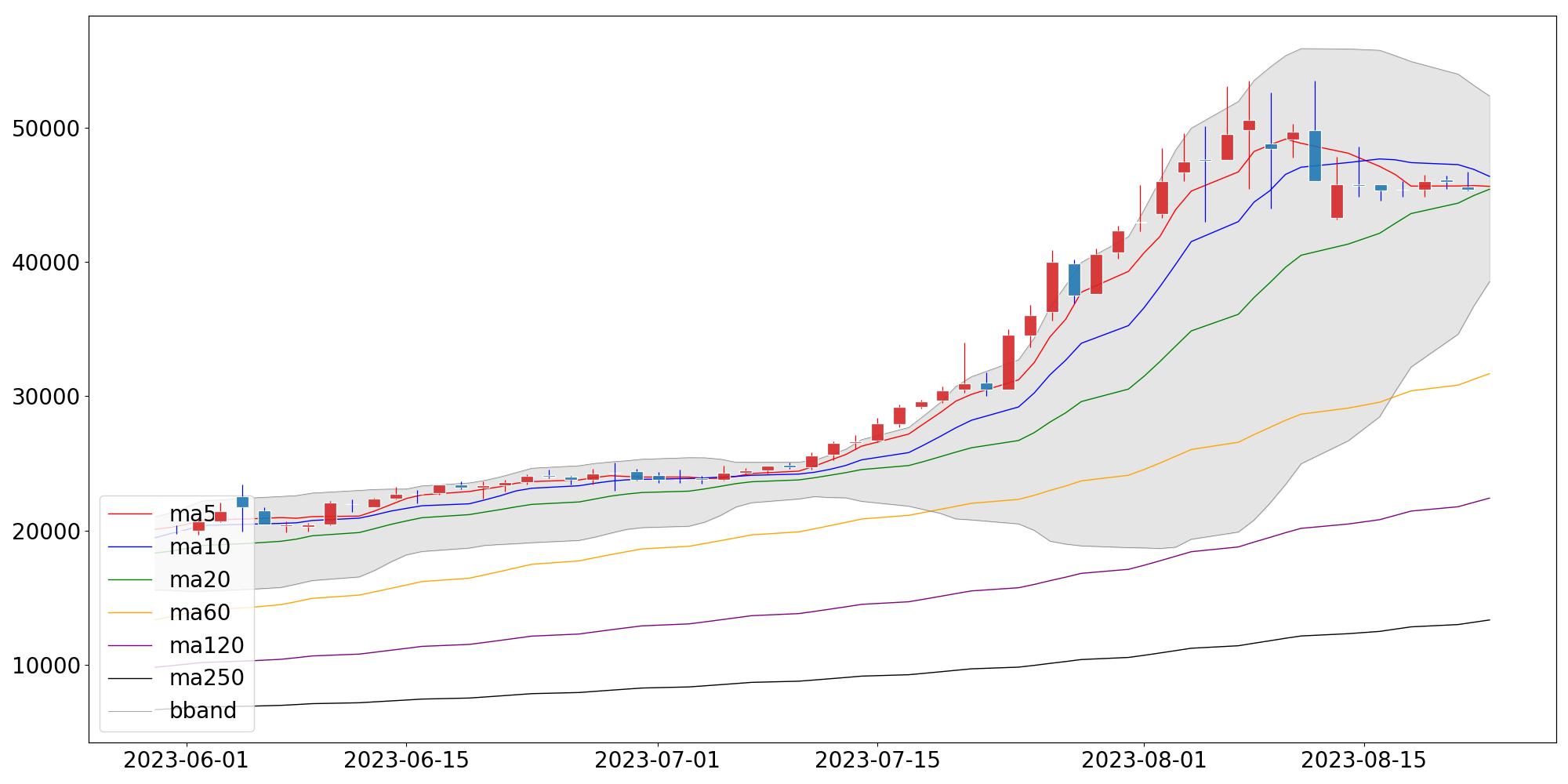Viewport: 1568px width, 784px height.
Task: Click the 30000 y-axis tick label
Action: click(46, 397)
